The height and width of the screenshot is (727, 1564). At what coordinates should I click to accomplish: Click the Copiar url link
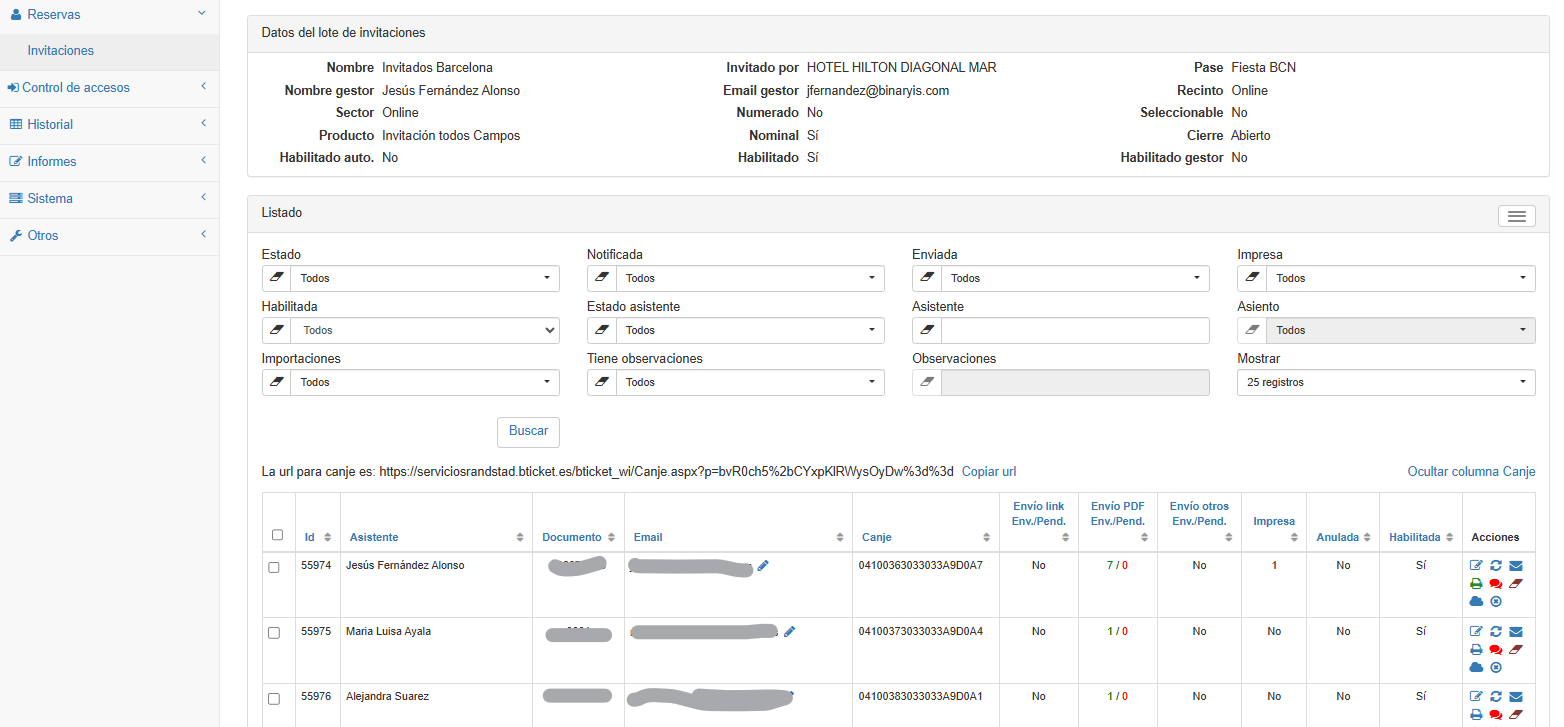pos(989,472)
